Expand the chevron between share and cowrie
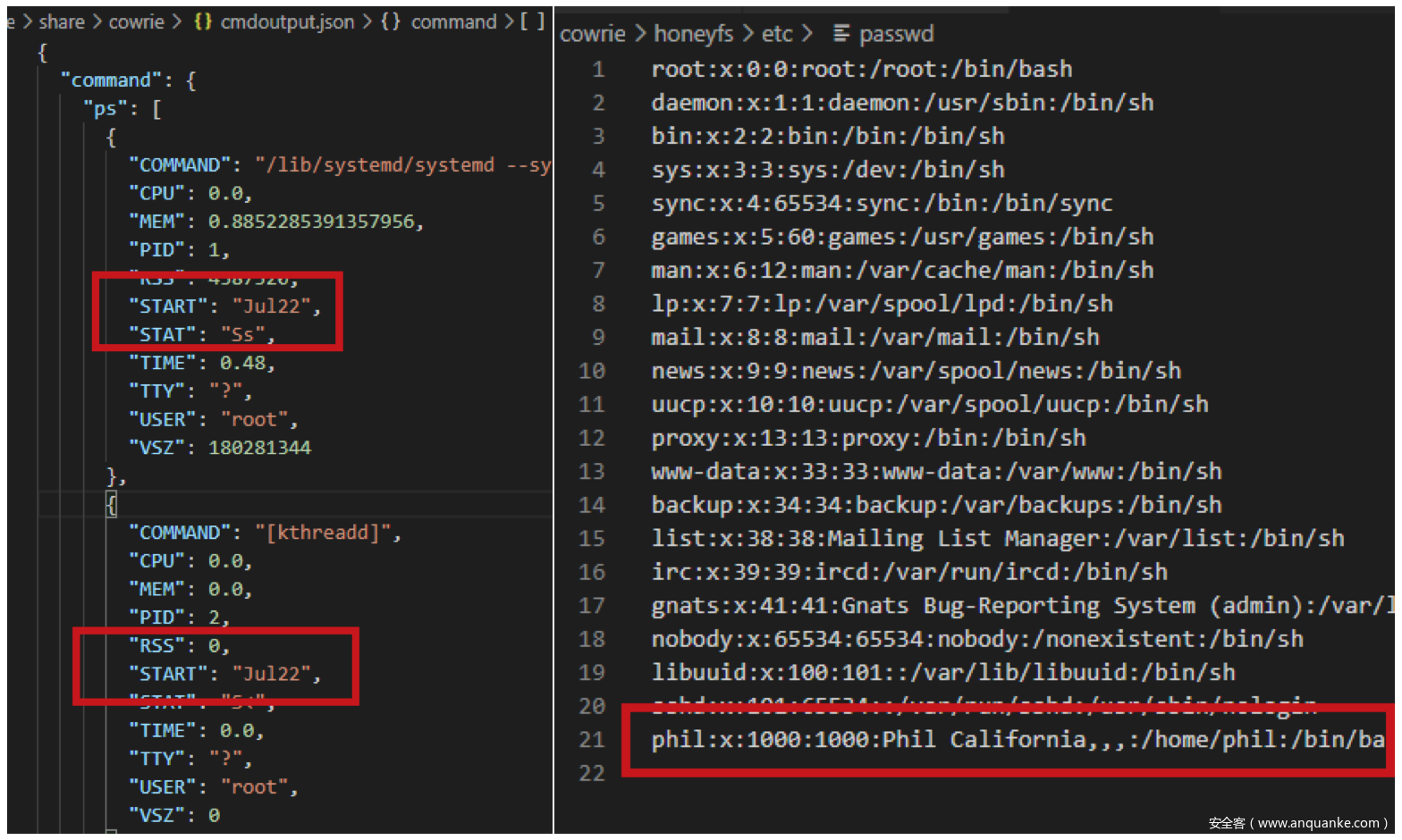This screenshot has width=1402, height=840. [x=97, y=22]
